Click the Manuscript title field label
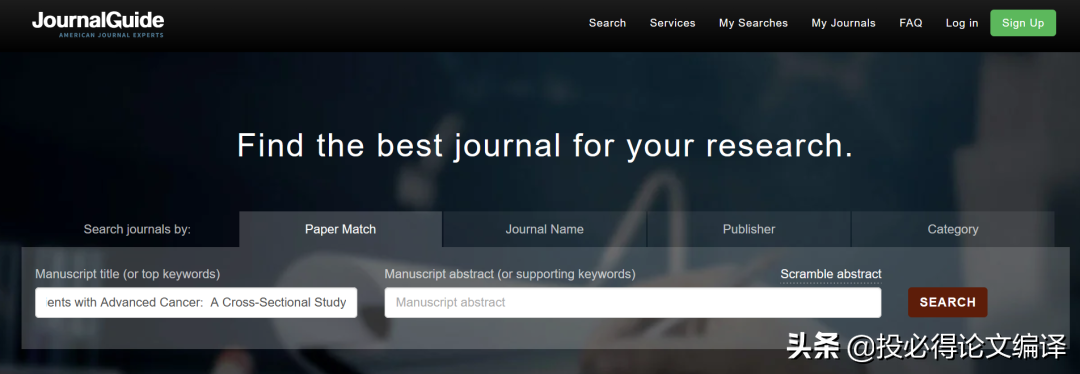The height and width of the screenshot is (374, 1080). coord(127,274)
